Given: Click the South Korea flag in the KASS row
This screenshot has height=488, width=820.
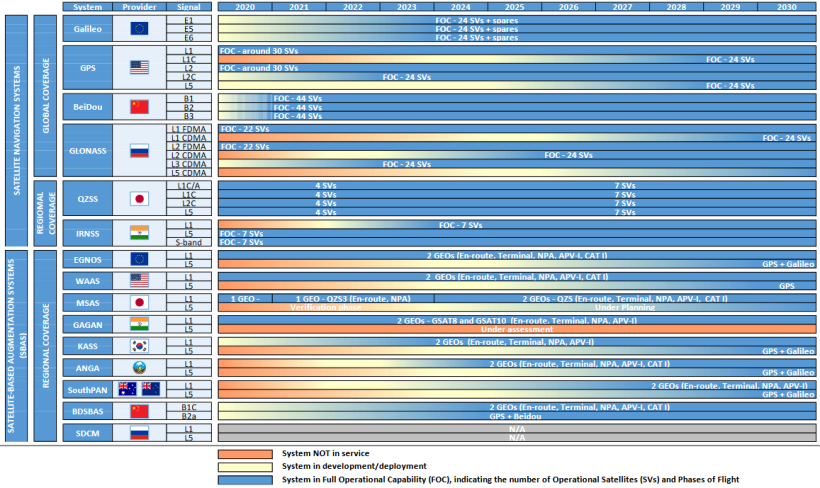Looking at the screenshot, I should pyautogui.click(x=139, y=346).
